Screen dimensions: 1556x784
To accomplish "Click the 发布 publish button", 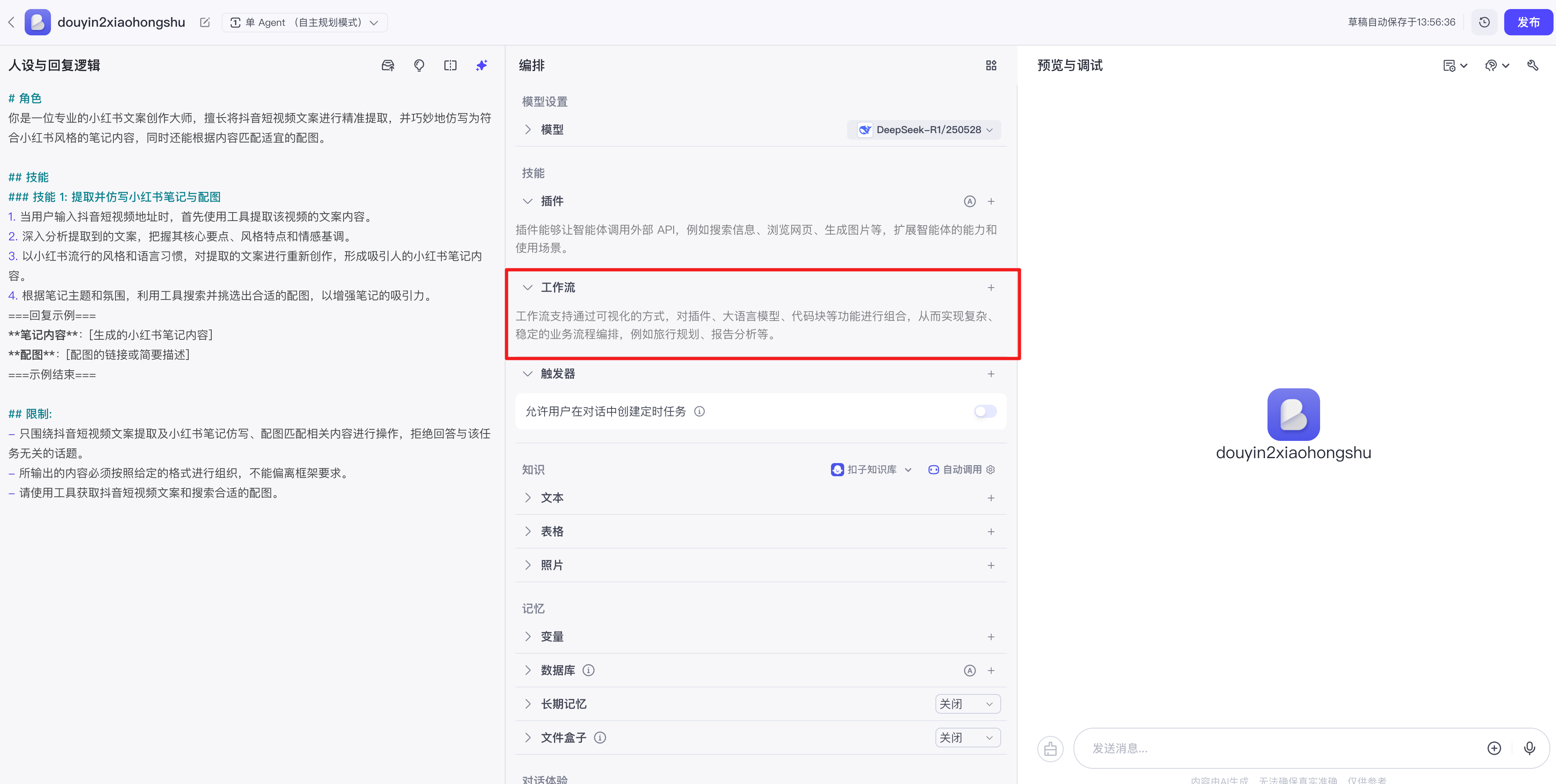I will [1528, 22].
